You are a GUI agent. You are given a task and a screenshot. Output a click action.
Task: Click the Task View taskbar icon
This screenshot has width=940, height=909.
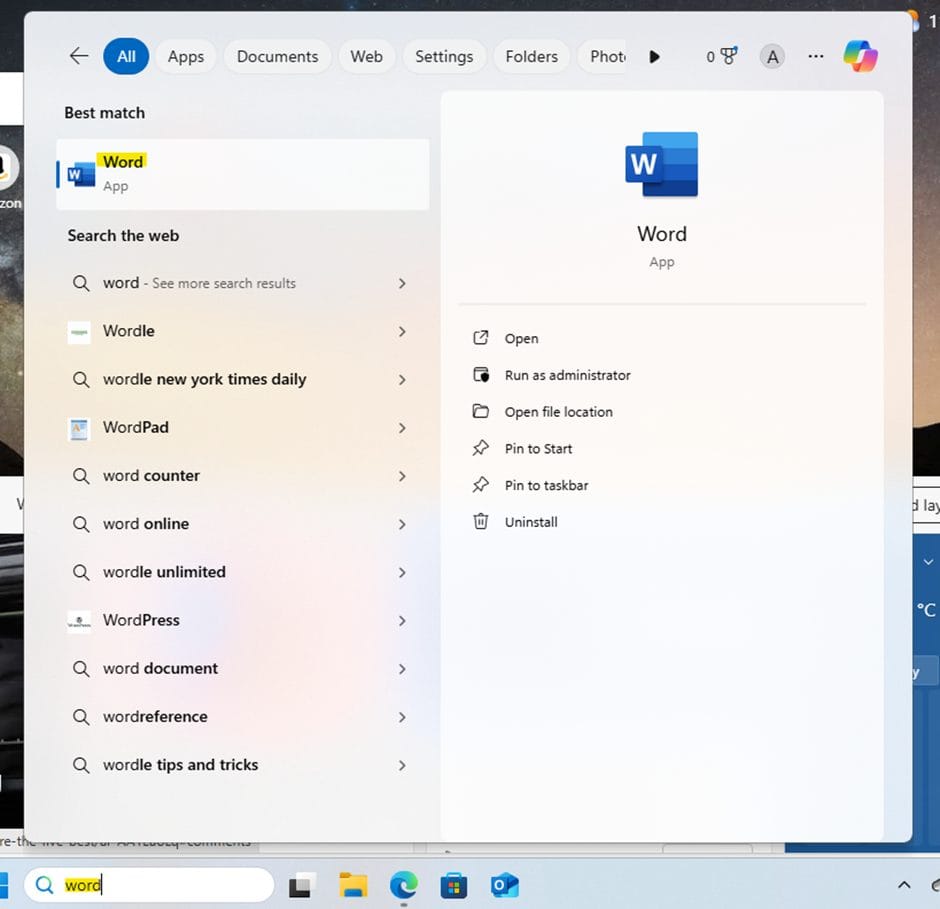click(x=301, y=885)
